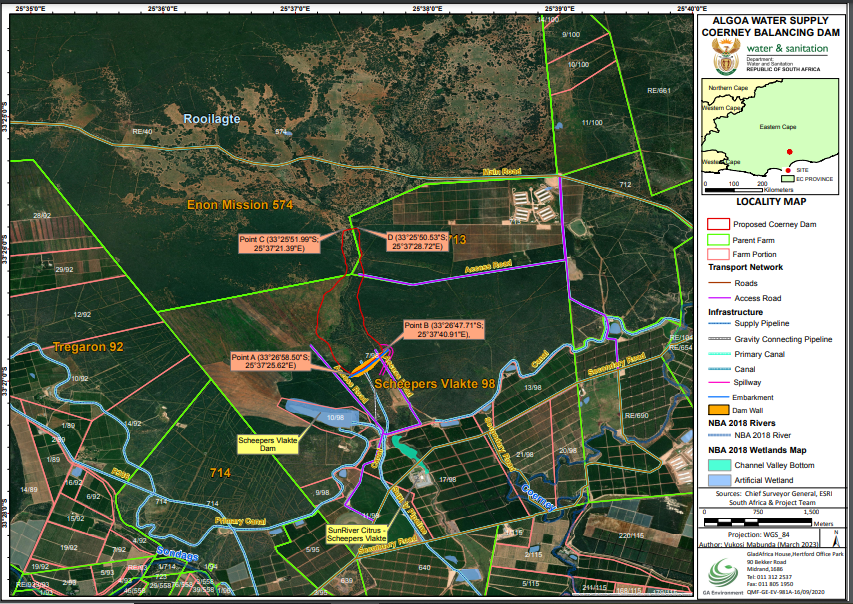The width and height of the screenshot is (853, 604).
Task: Click the red Proposed Coerney Dam legend box
Action: click(x=718, y=224)
